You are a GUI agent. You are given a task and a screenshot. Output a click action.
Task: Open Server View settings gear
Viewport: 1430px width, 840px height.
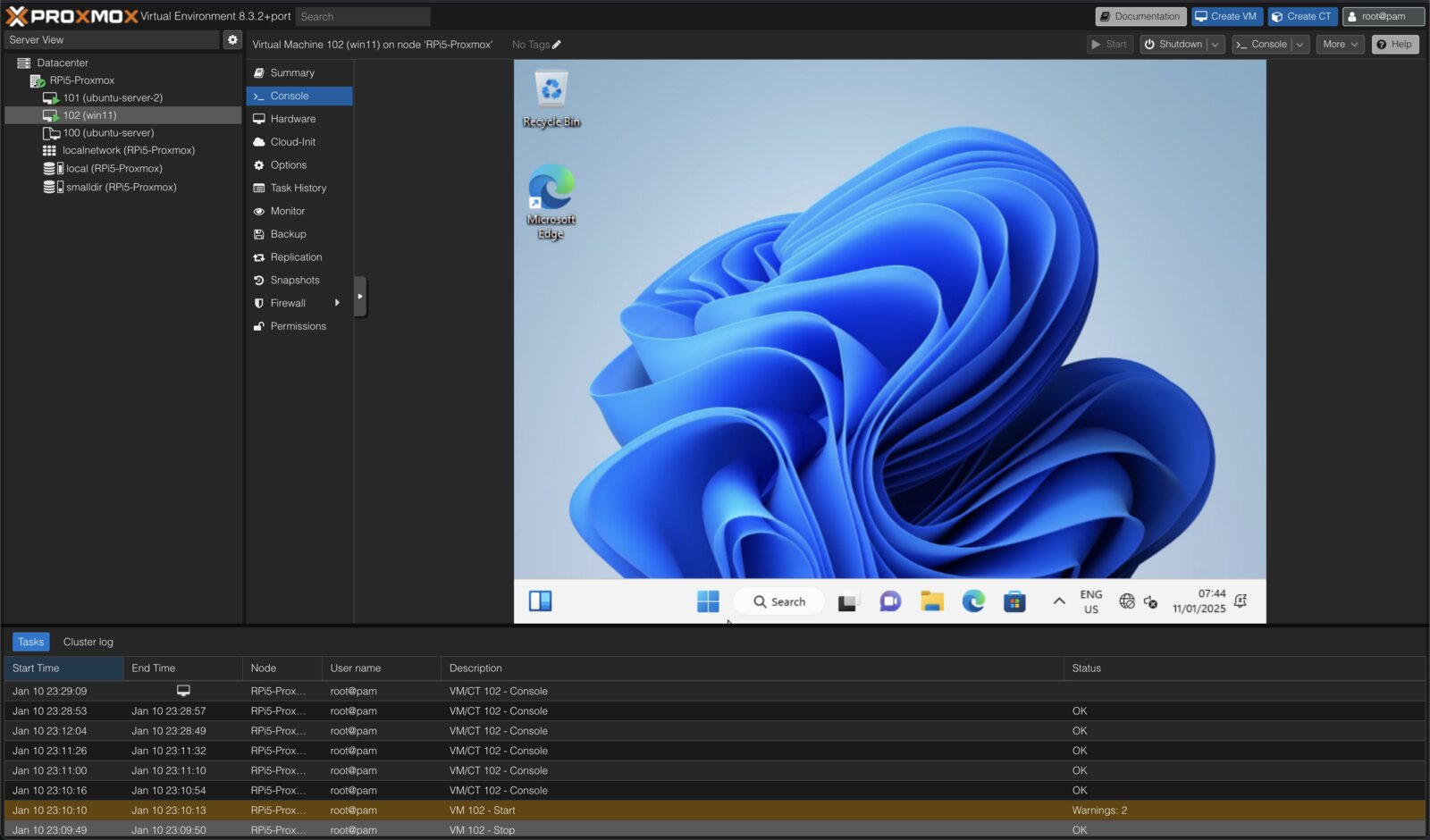tap(232, 39)
